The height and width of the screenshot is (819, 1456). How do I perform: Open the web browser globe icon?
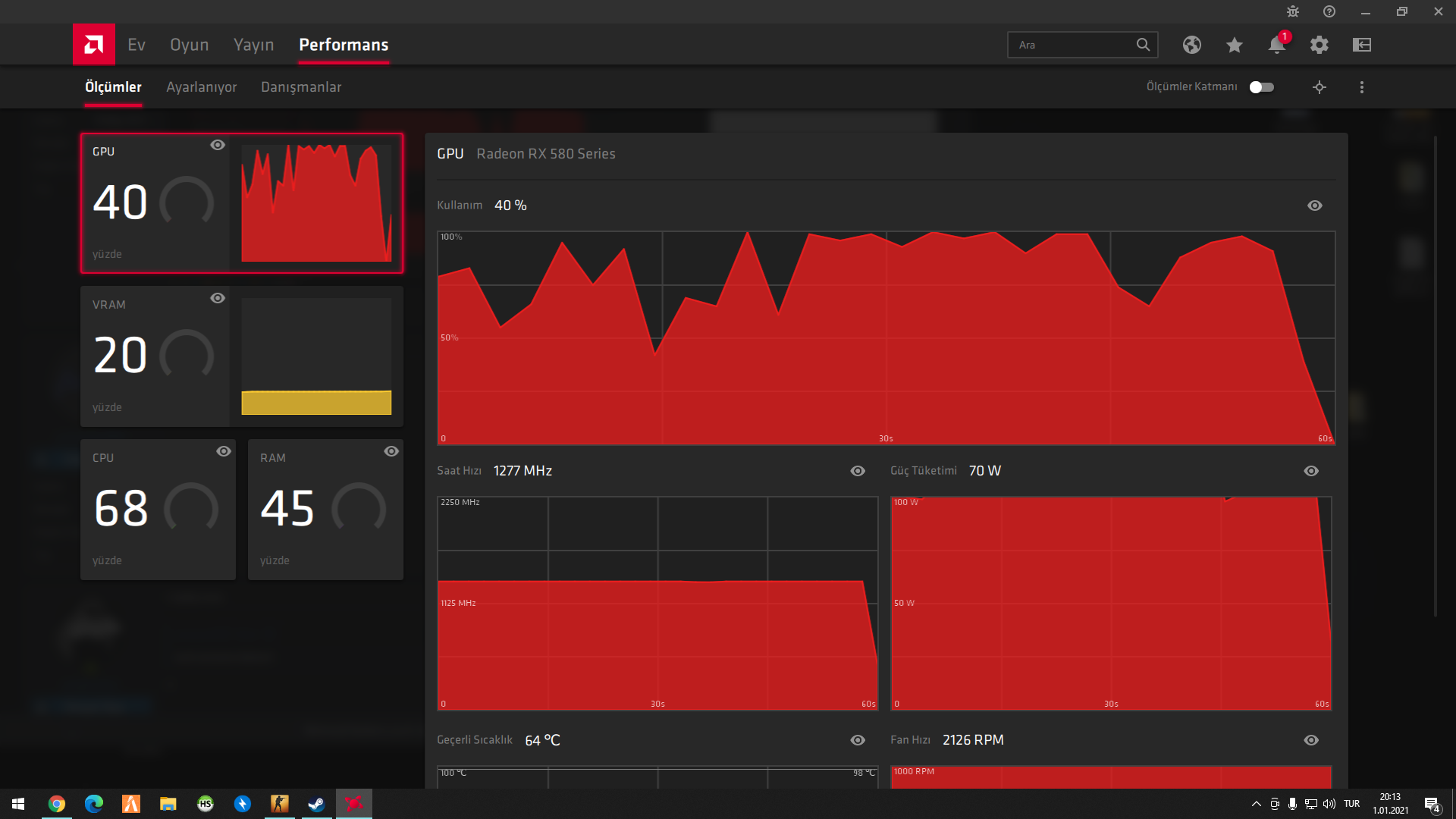point(1192,45)
